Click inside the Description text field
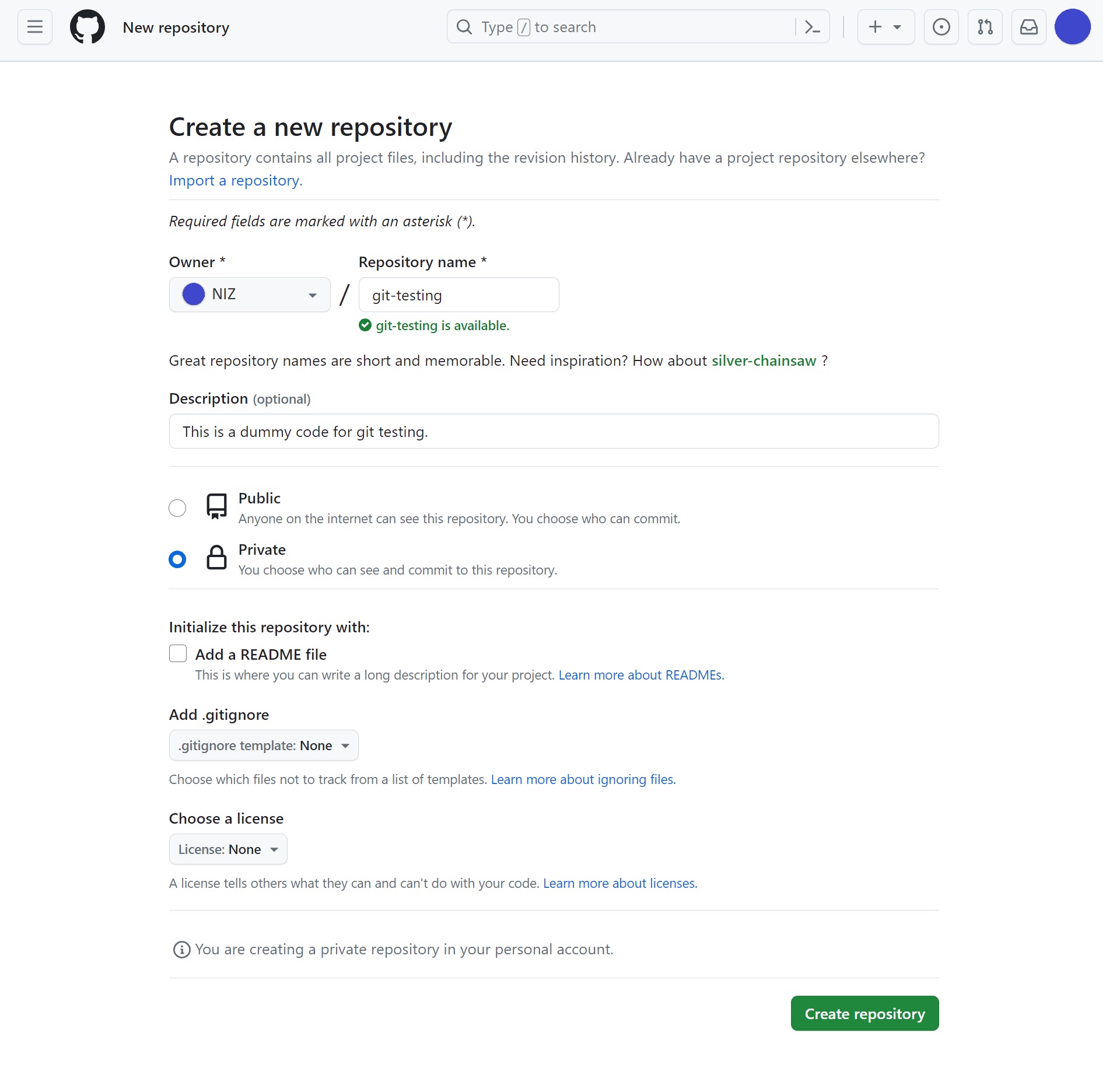This screenshot has width=1120, height=1078. click(x=553, y=431)
